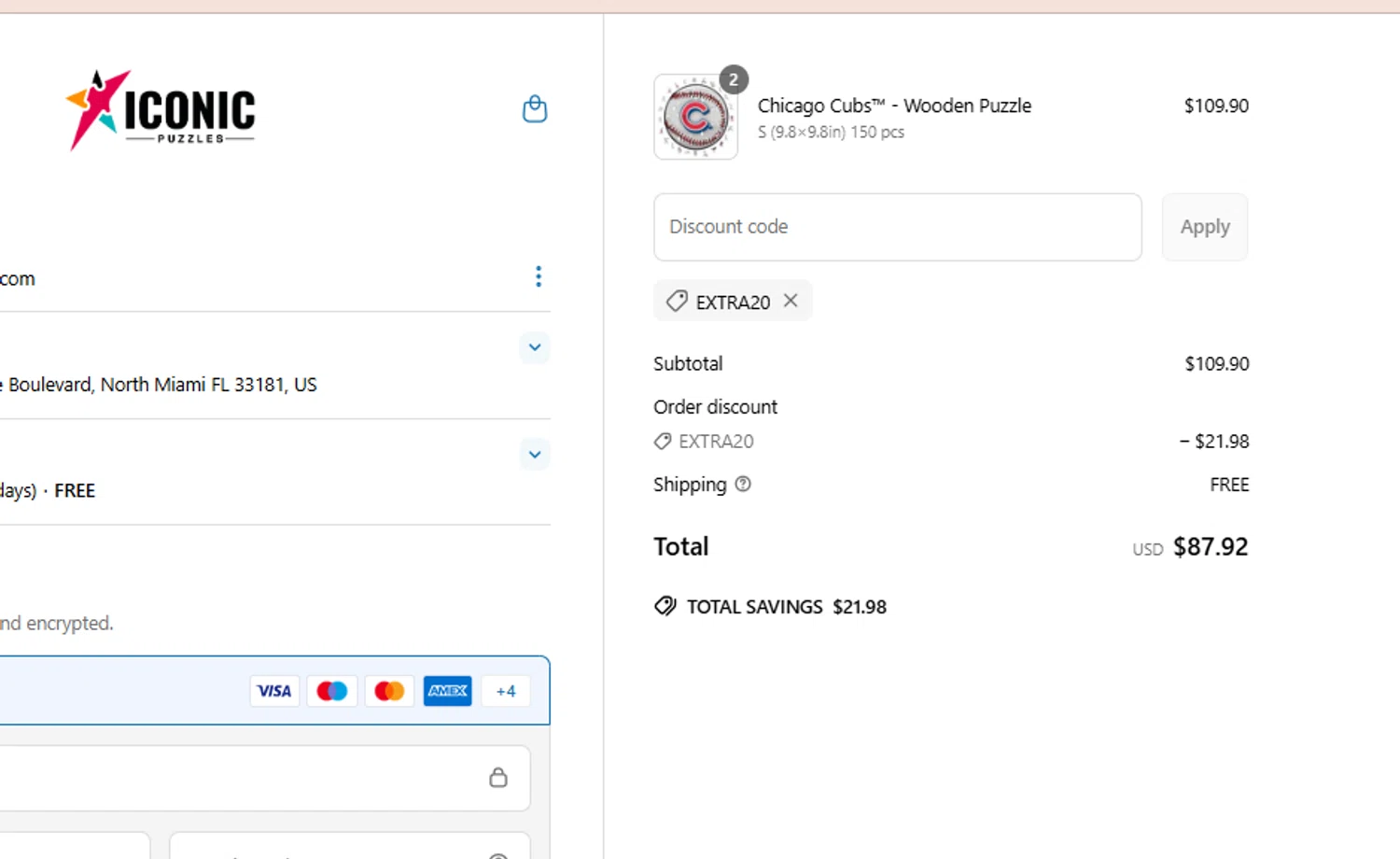
Task: Click the − $21.98 discount amount
Action: point(1214,441)
